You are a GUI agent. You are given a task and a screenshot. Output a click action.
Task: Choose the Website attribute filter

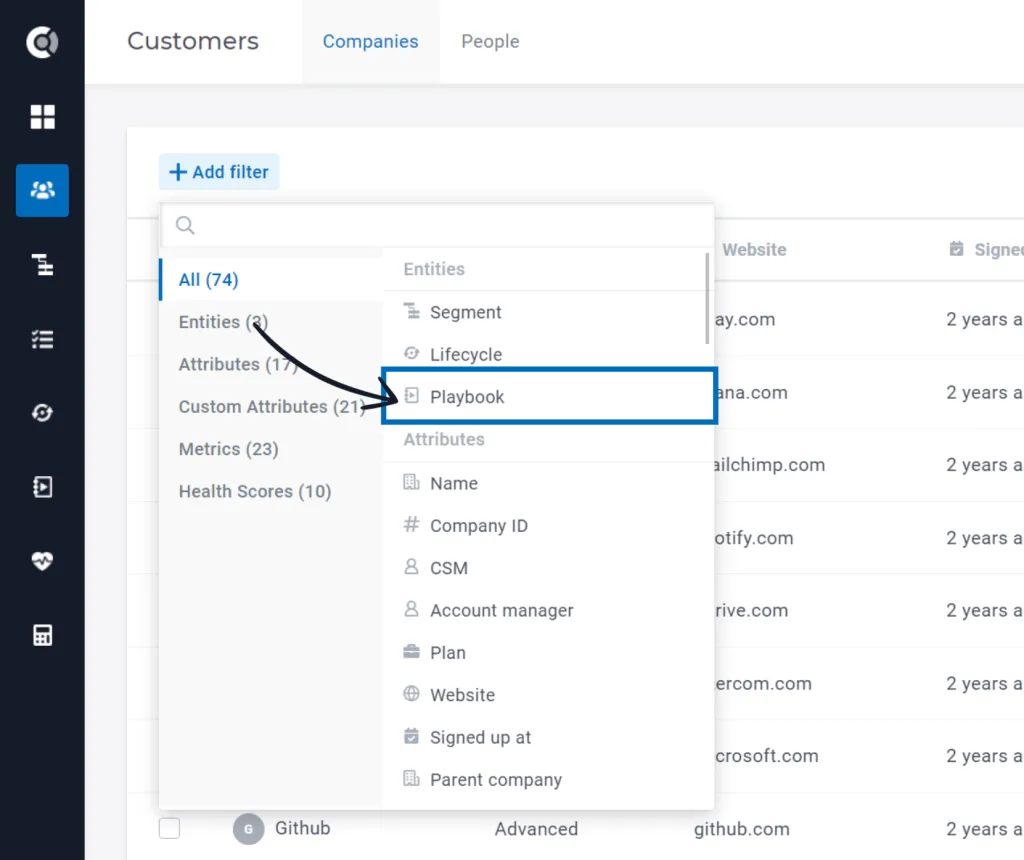click(547, 695)
